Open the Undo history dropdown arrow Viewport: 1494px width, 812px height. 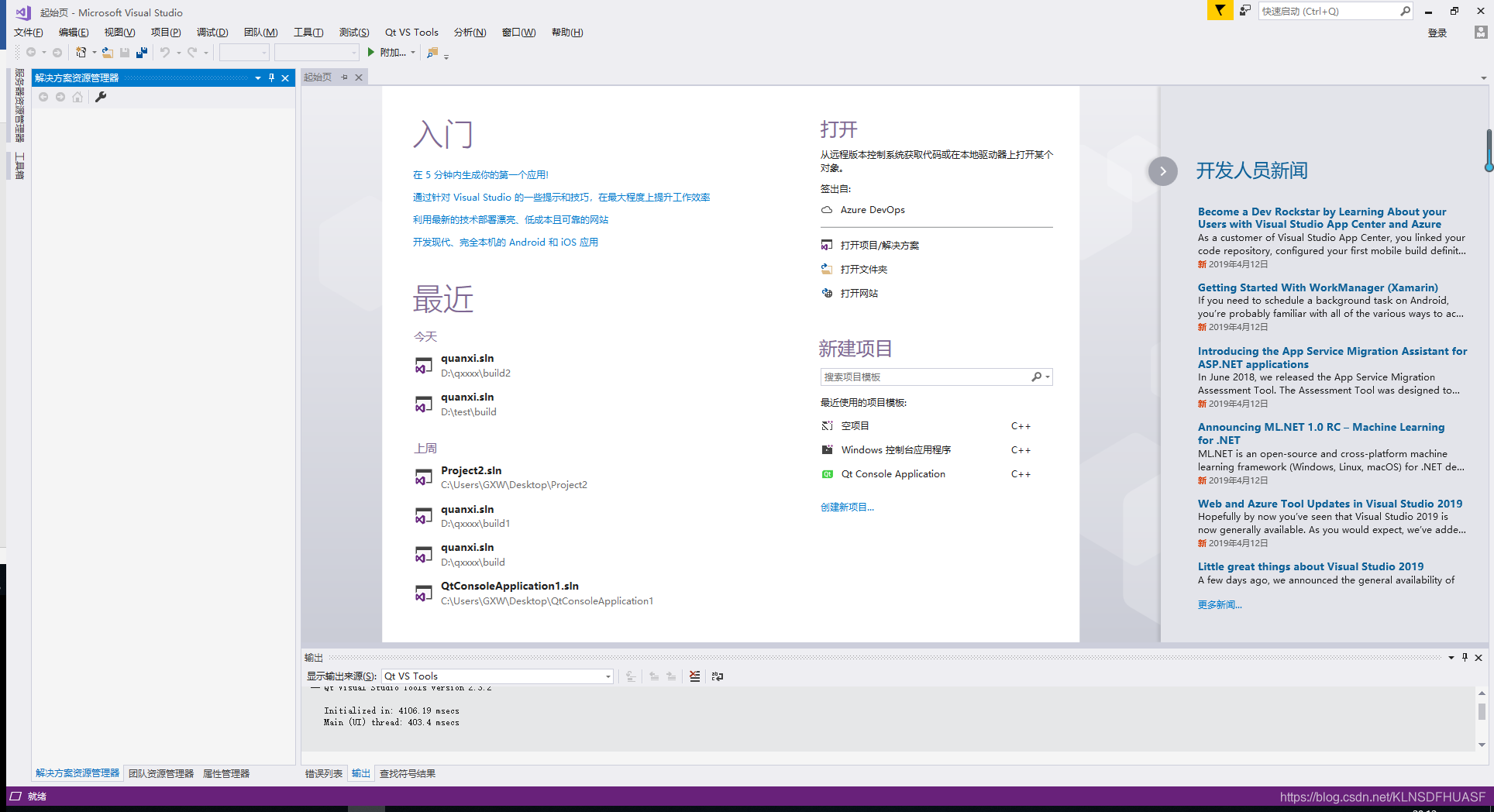pyautogui.click(x=178, y=53)
